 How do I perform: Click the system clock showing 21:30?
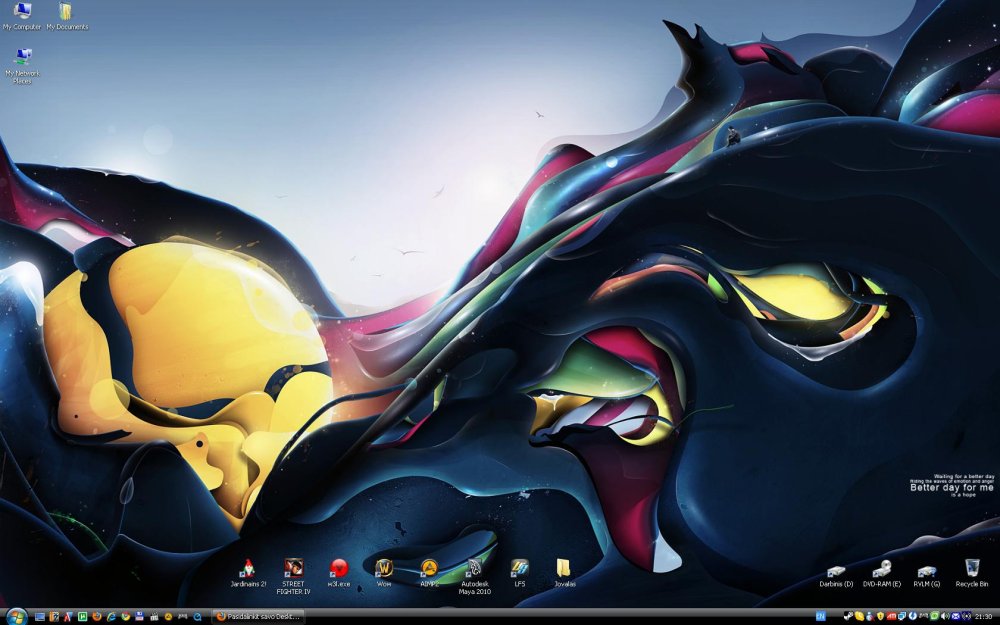983,617
